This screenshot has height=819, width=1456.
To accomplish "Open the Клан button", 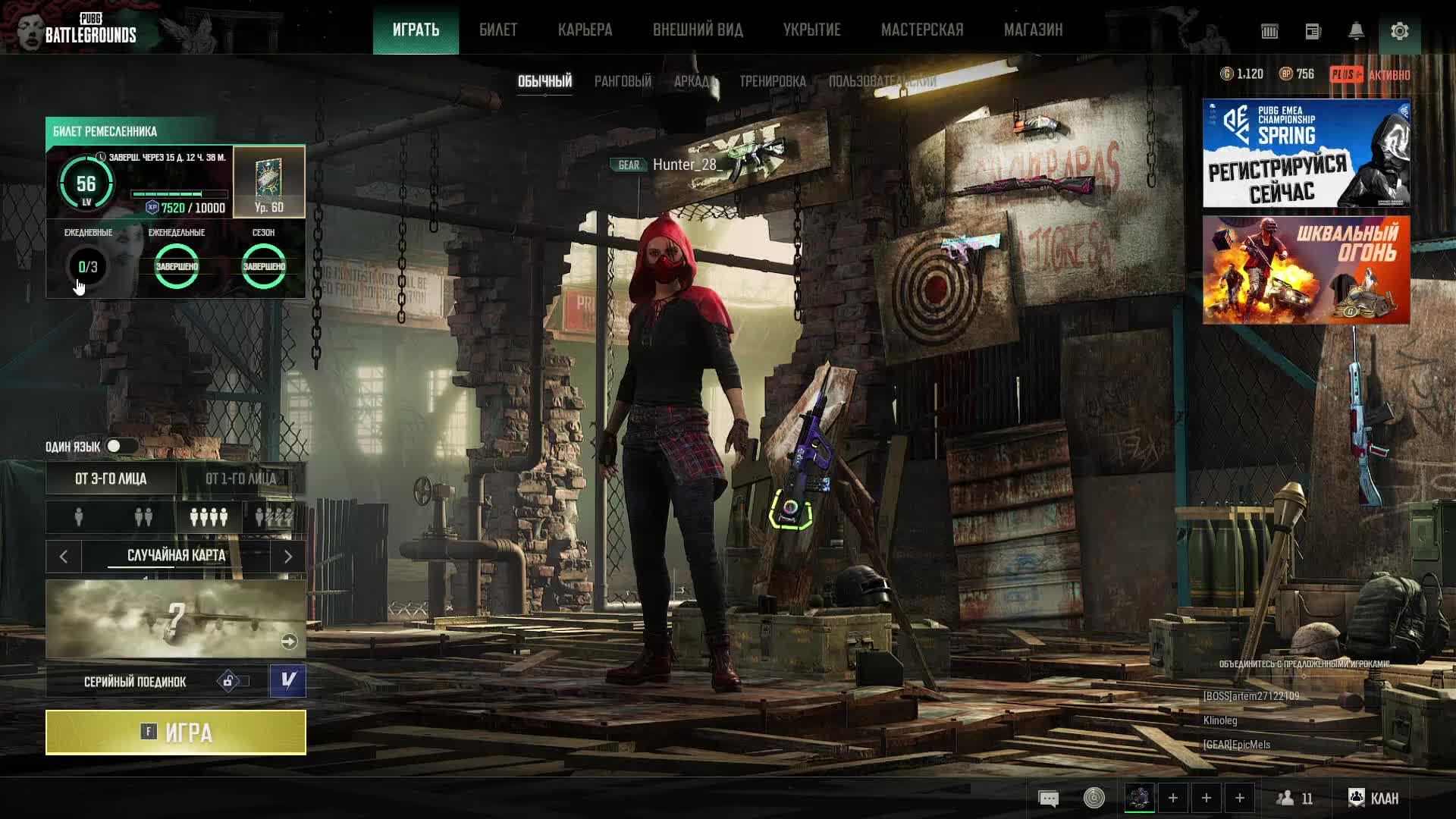I will (1373, 798).
